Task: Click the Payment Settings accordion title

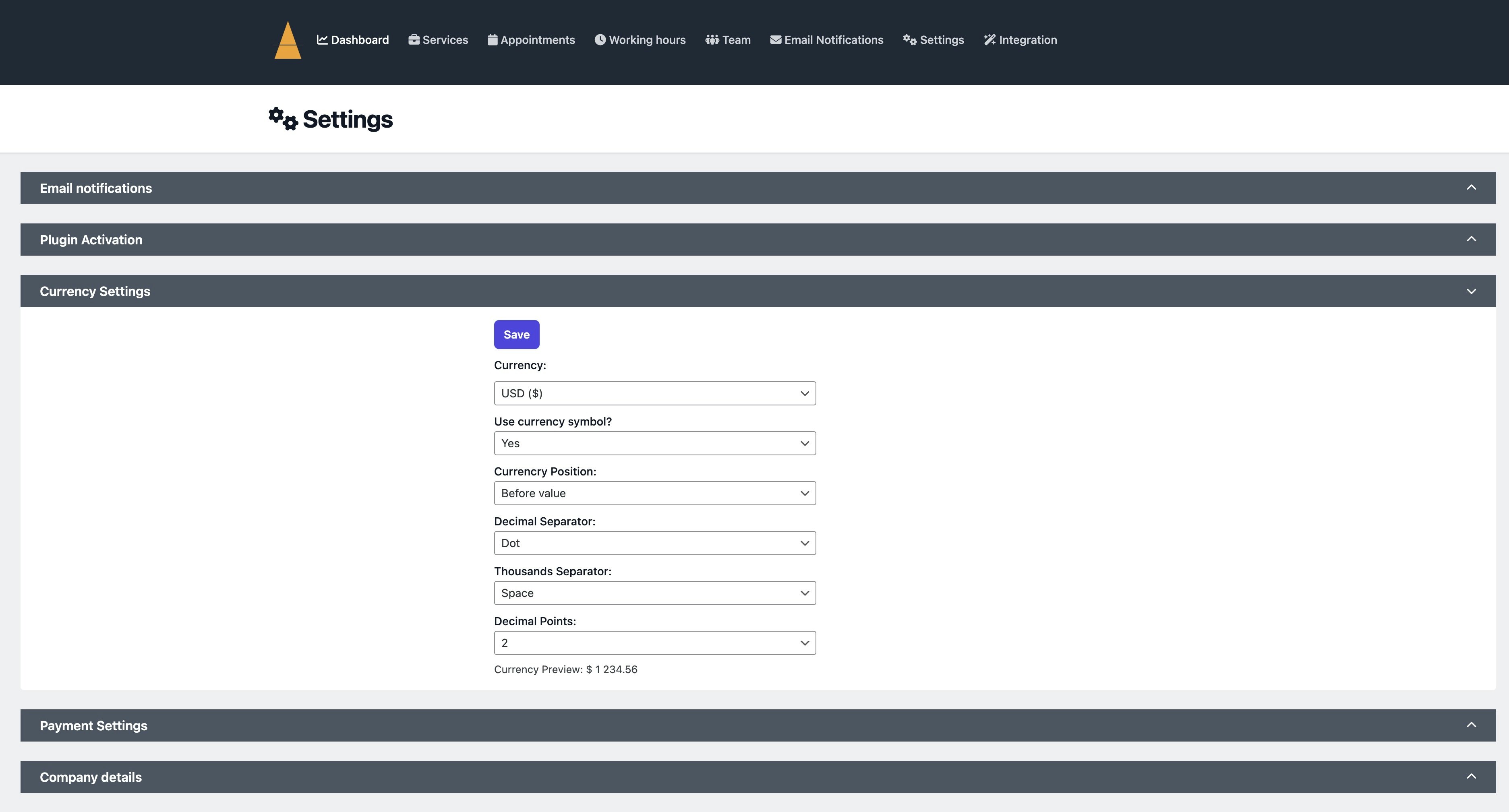Action: coord(94,725)
